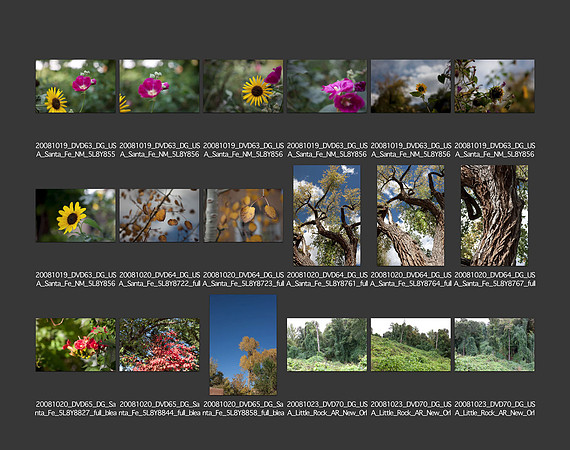
Task: Select small sunflower against cloudy sky thumbnail
Action: (x=410, y=86)
